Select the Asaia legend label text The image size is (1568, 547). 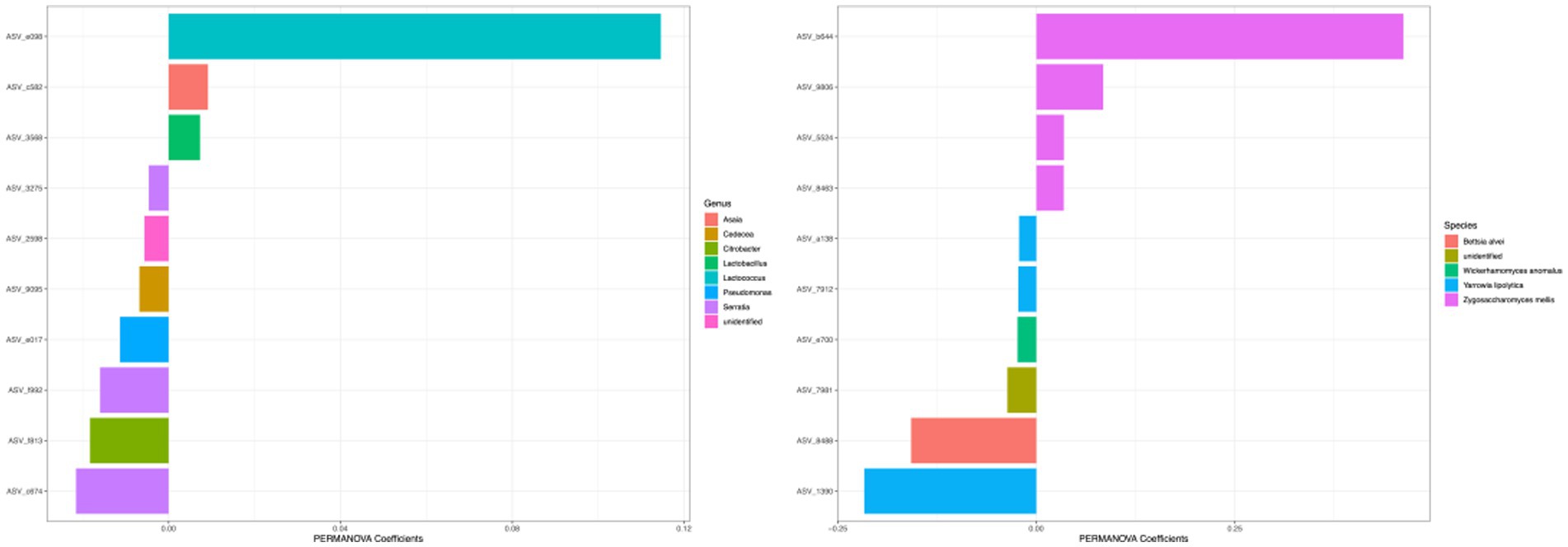pyautogui.click(x=733, y=220)
